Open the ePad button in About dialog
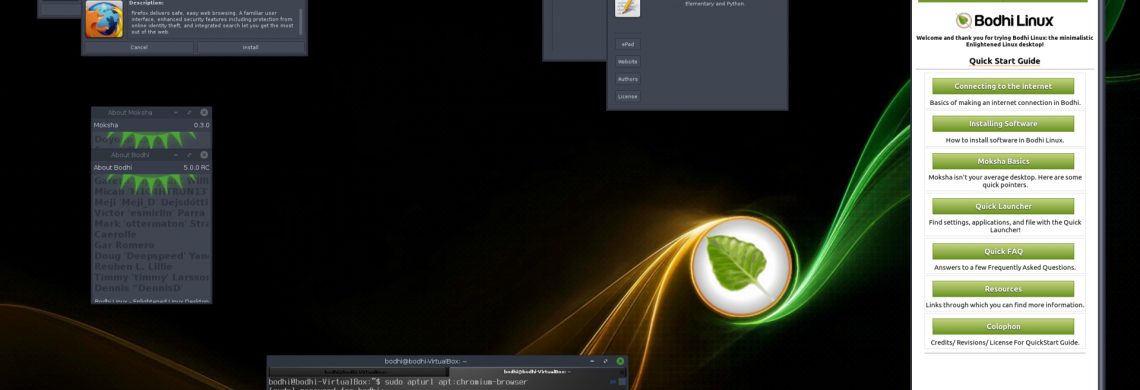1140x390 pixels. pyautogui.click(x=627, y=44)
